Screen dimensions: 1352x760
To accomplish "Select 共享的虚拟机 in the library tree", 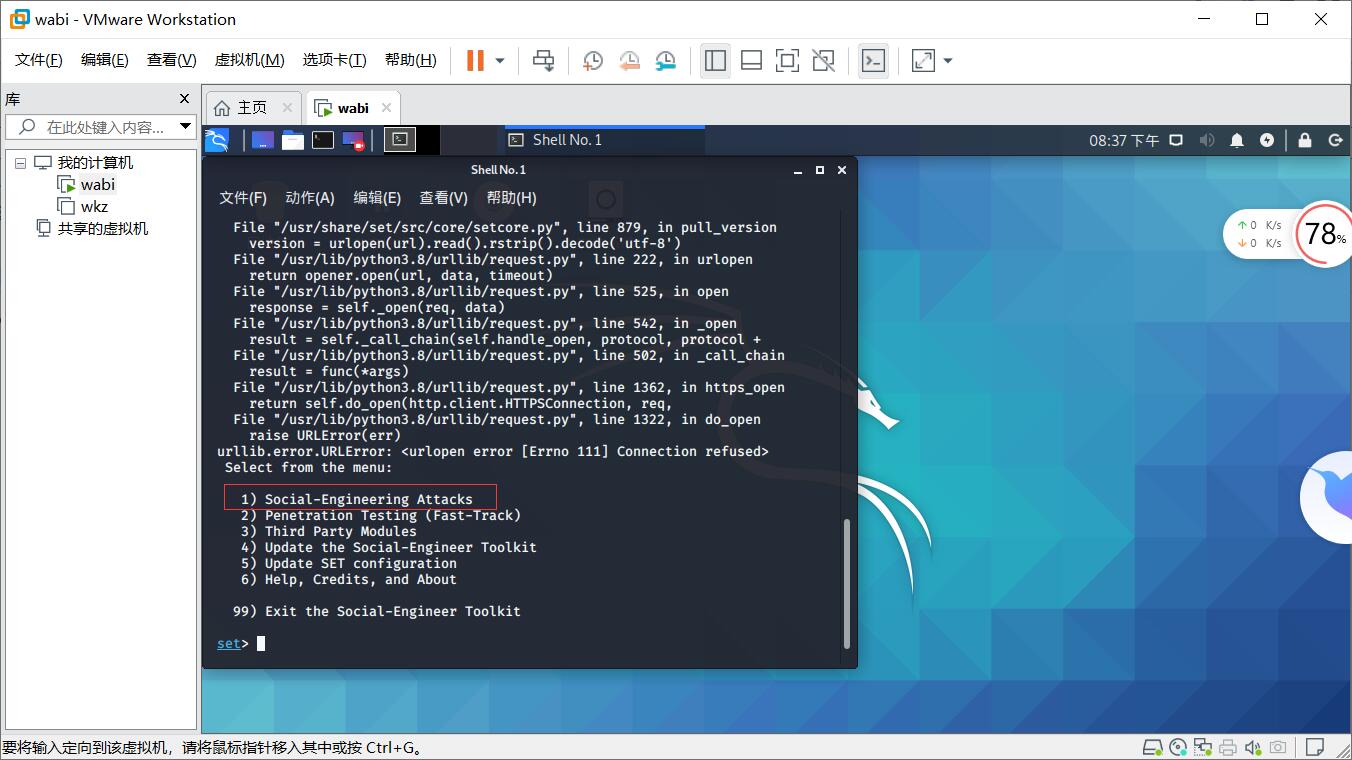I will pos(102,229).
